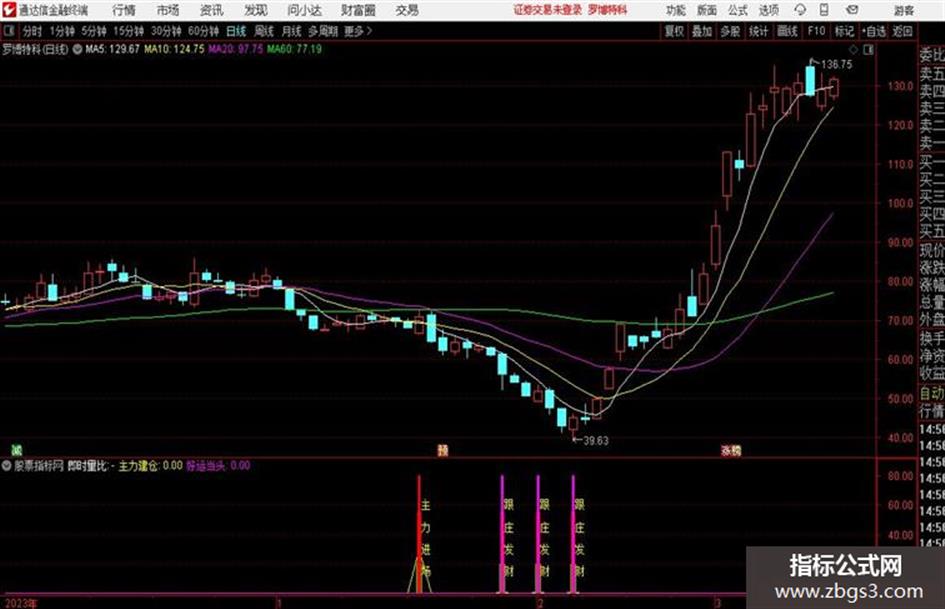Open the 选项 menu
This screenshot has height=609, width=945.
[768, 10]
